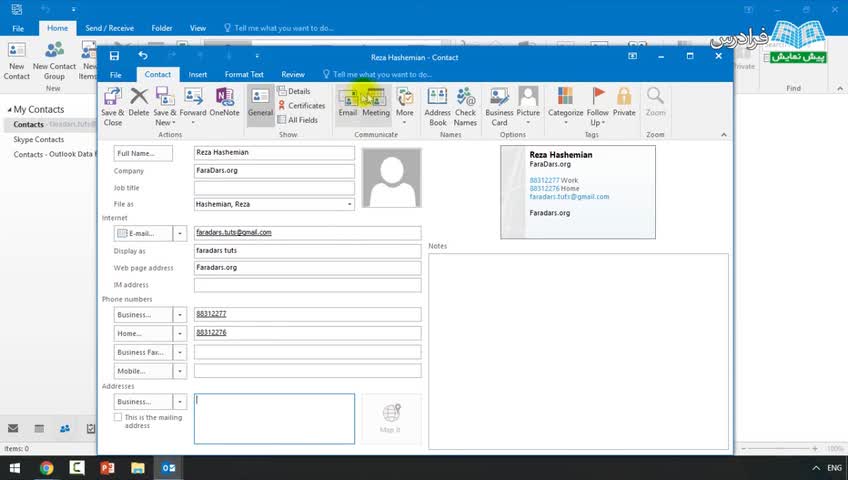
Task: Open the Business Fax type dropdown
Action: pyautogui.click(x=180, y=352)
